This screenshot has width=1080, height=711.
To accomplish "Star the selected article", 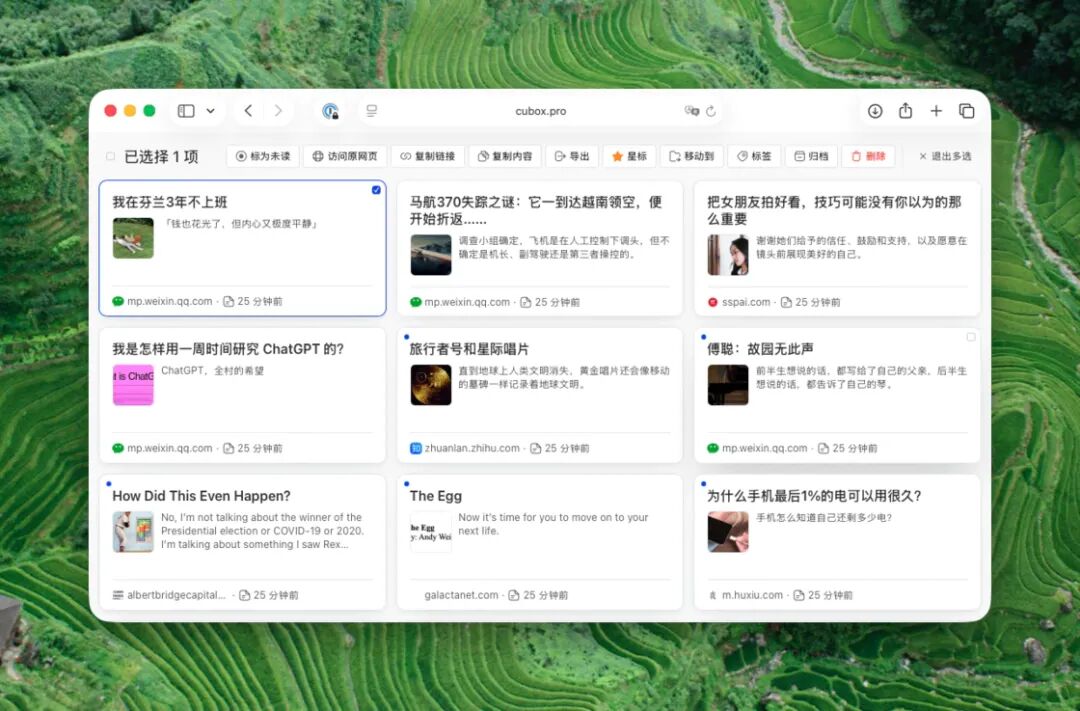I will [629, 156].
